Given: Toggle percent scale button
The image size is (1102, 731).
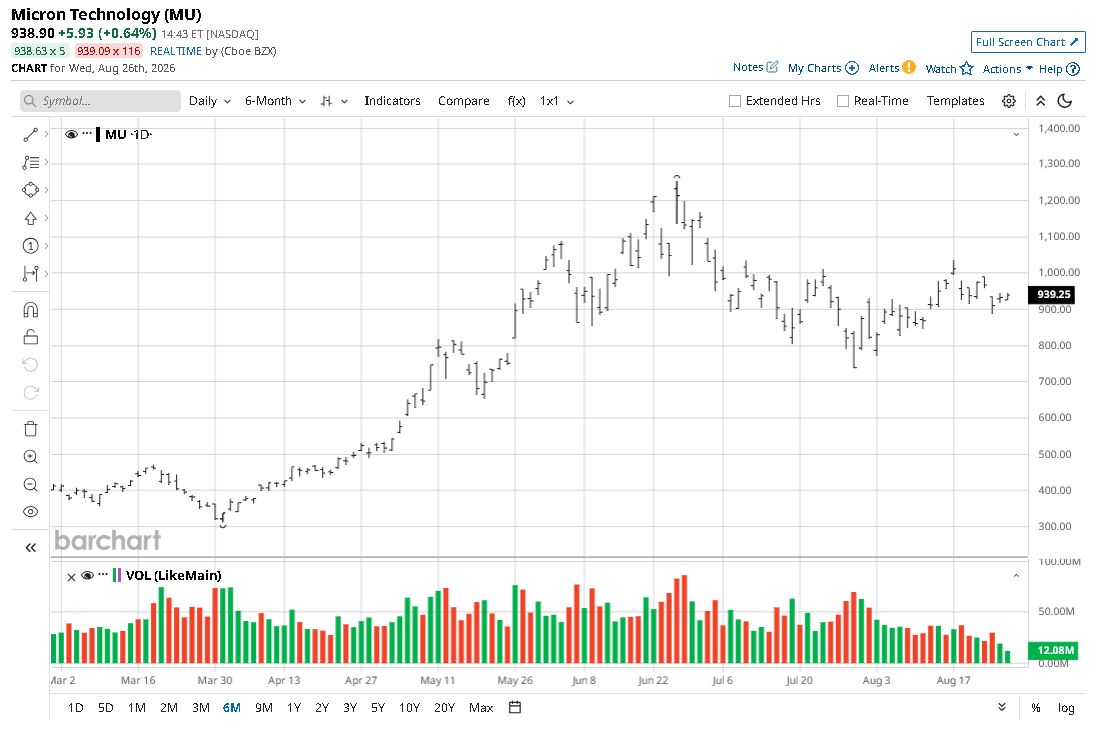Looking at the screenshot, I should coord(1036,708).
